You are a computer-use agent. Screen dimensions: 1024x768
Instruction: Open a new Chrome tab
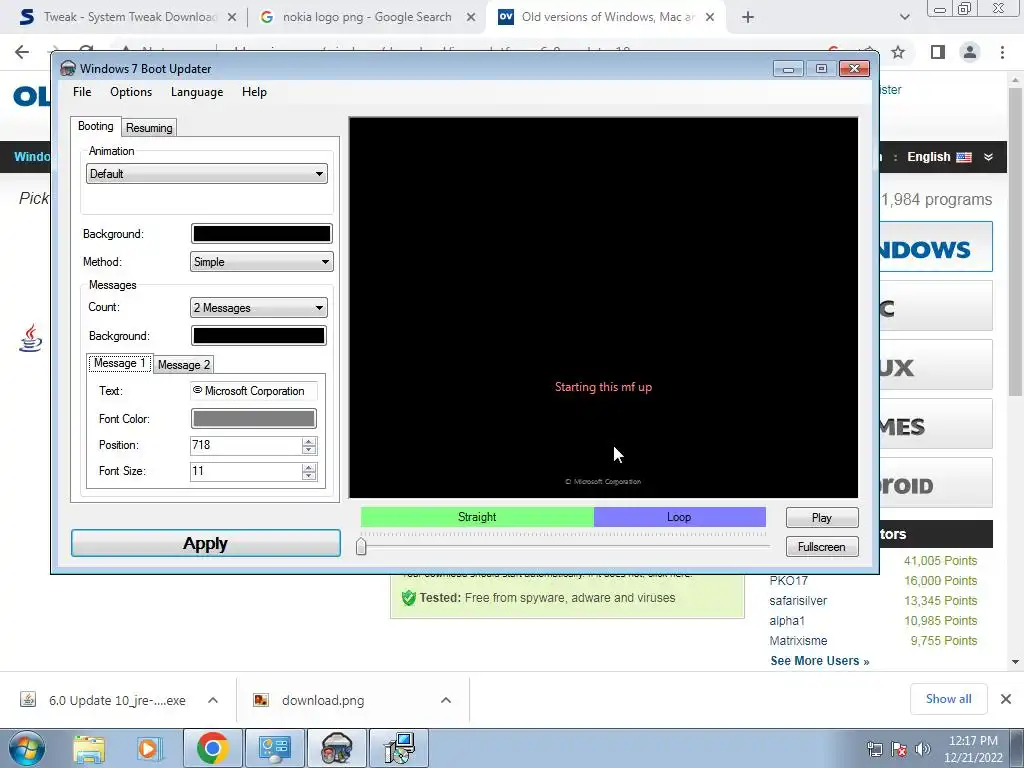point(748,18)
